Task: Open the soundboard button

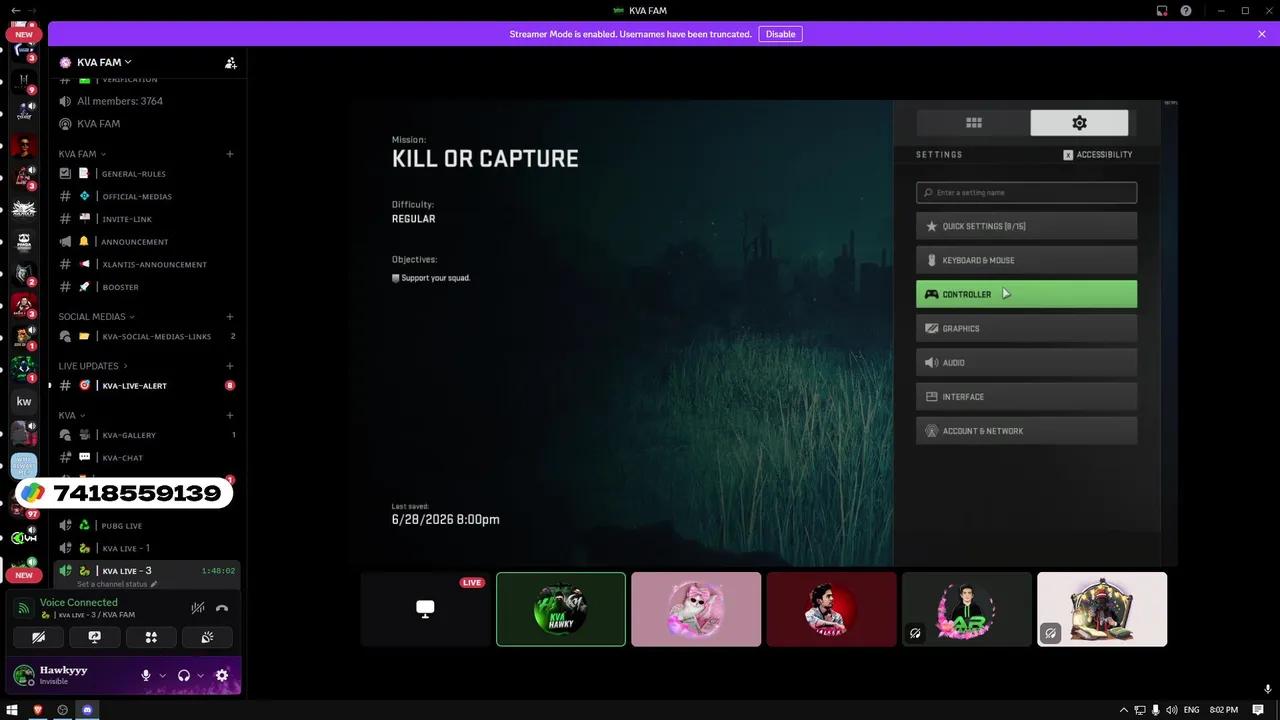Action: pyautogui.click(x=207, y=637)
